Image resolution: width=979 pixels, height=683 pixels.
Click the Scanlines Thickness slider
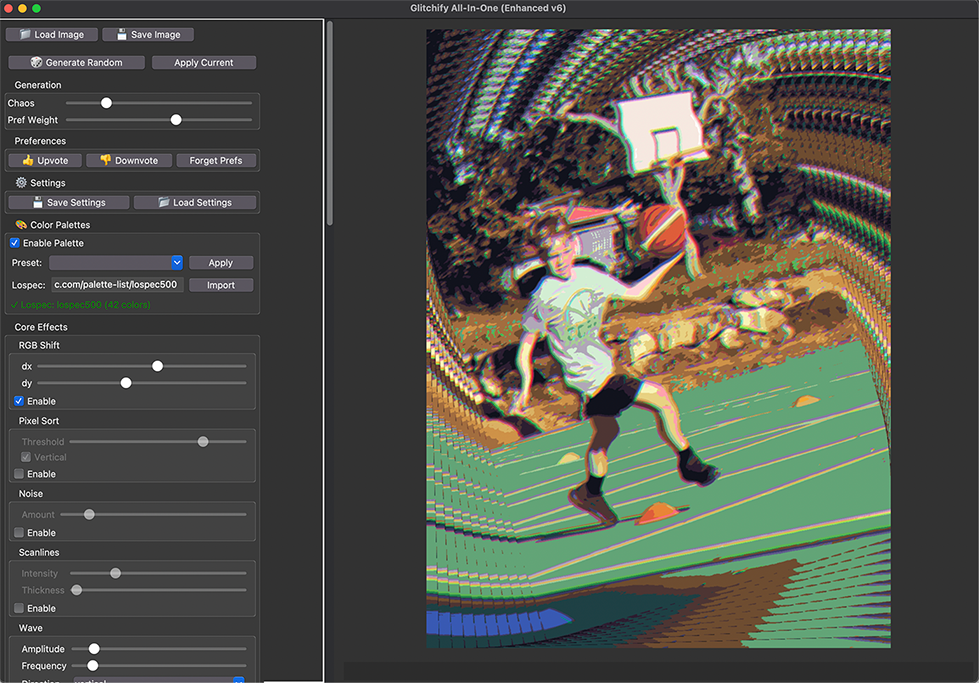tap(77, 590)
